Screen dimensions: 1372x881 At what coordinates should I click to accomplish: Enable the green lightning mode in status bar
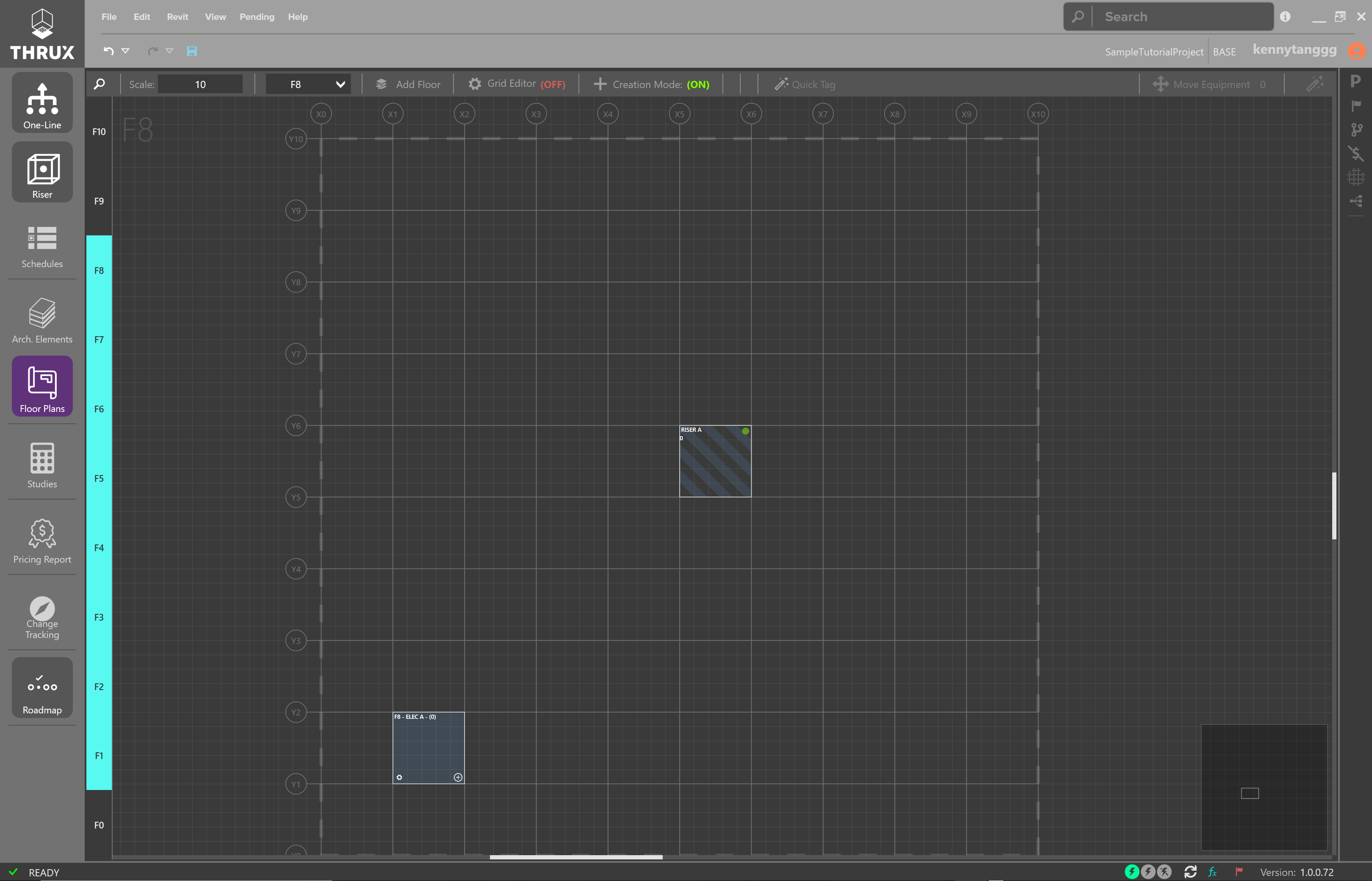[1131, 872]
